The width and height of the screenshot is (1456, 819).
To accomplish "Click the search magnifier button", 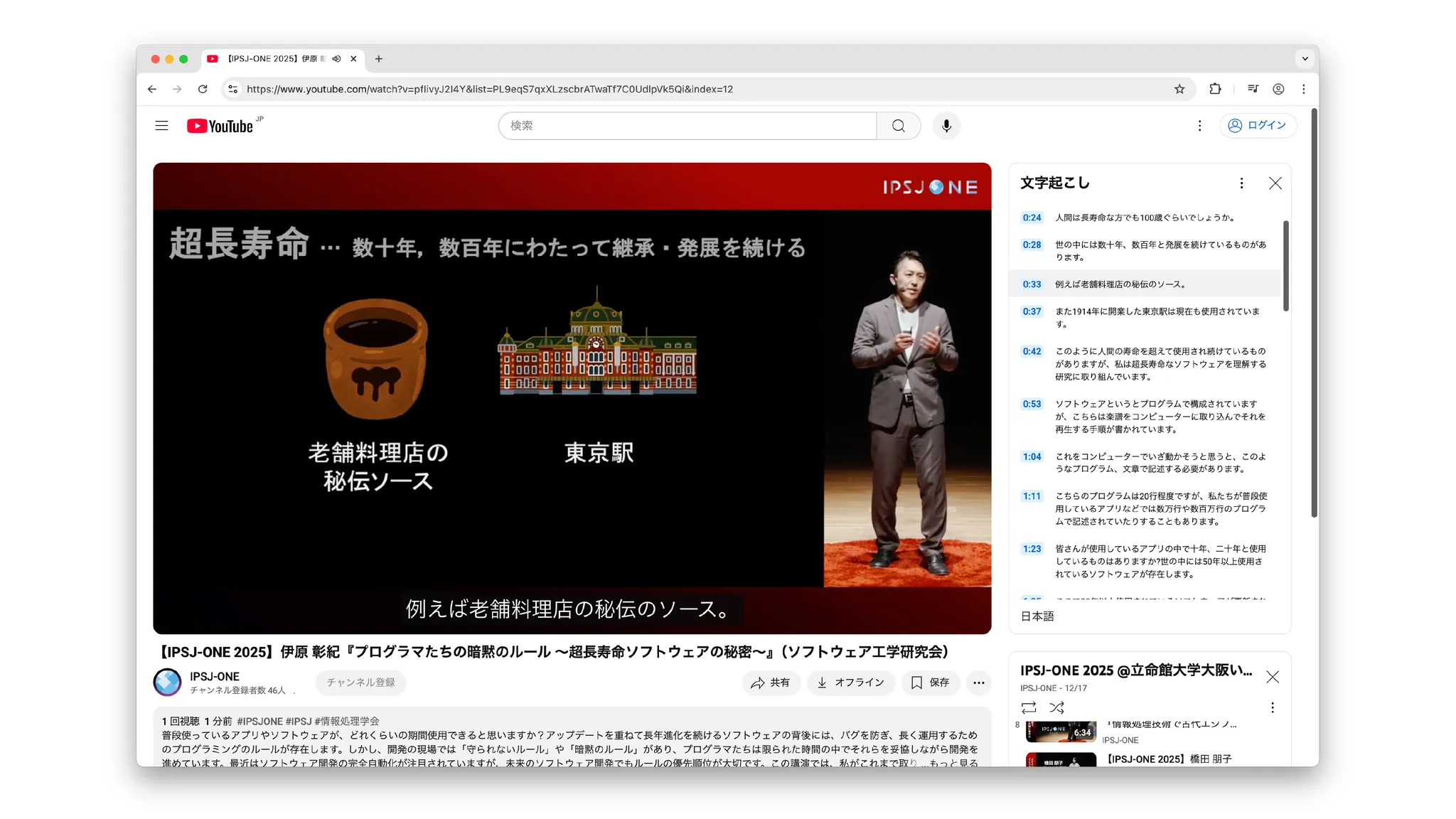I will (899, 126).
